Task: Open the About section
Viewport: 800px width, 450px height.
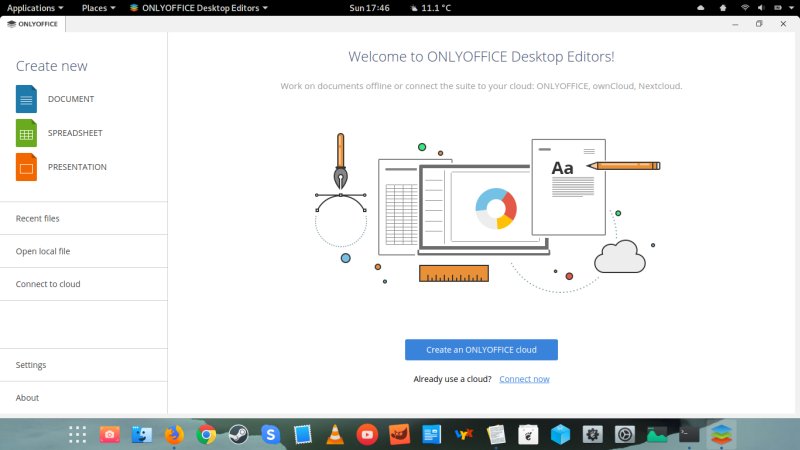Action: pyautogui.click(x=84, y=397)
